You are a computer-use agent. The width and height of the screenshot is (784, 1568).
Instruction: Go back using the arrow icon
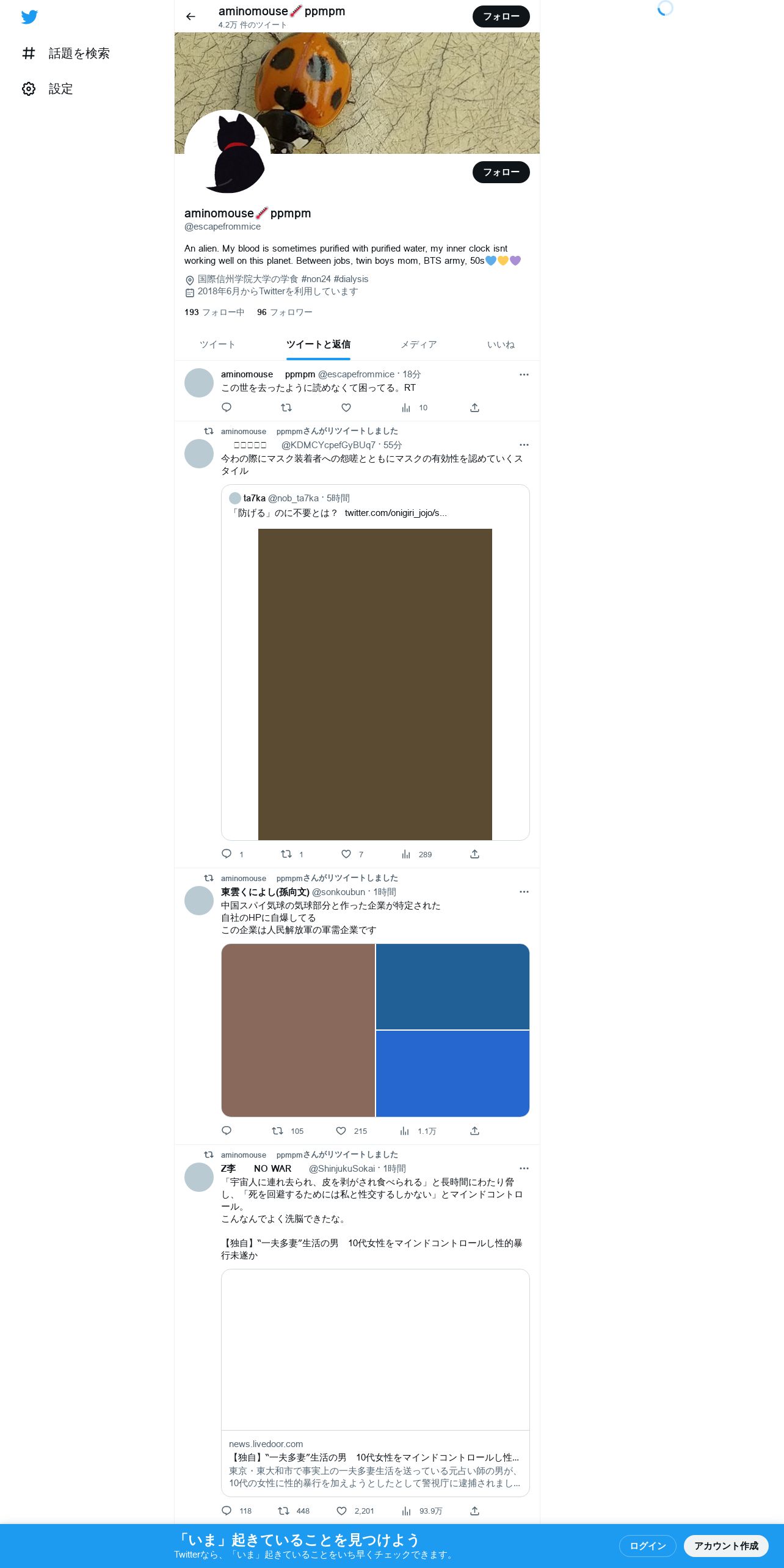click(191, 16)
